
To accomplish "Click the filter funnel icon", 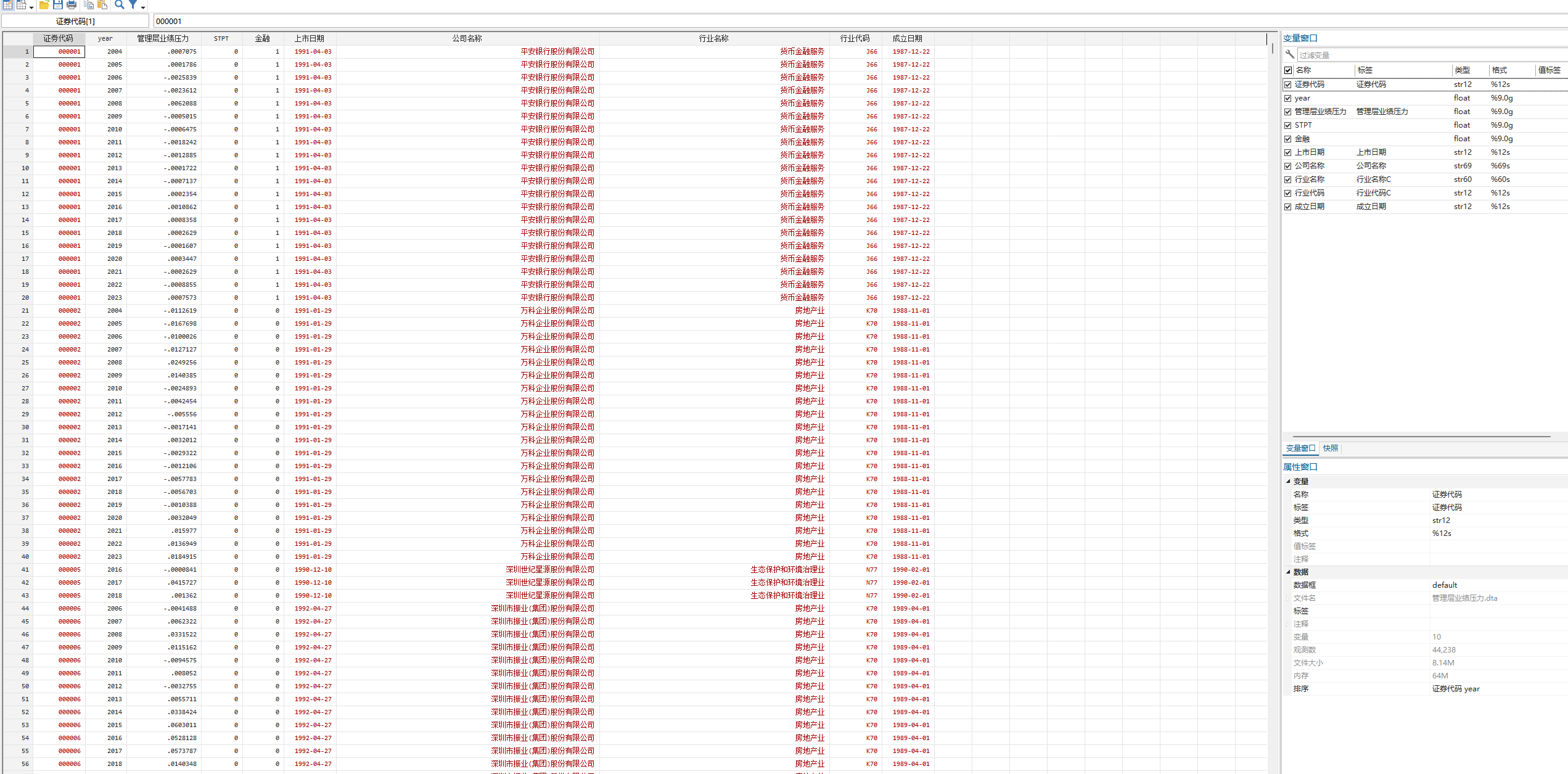I will point(133,5).
